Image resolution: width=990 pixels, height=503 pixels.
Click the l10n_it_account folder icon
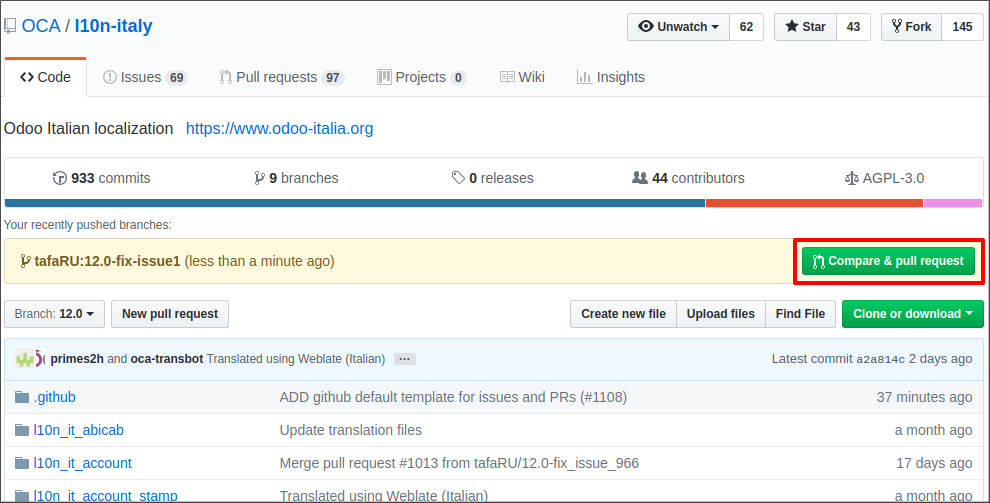pos(22,463)
